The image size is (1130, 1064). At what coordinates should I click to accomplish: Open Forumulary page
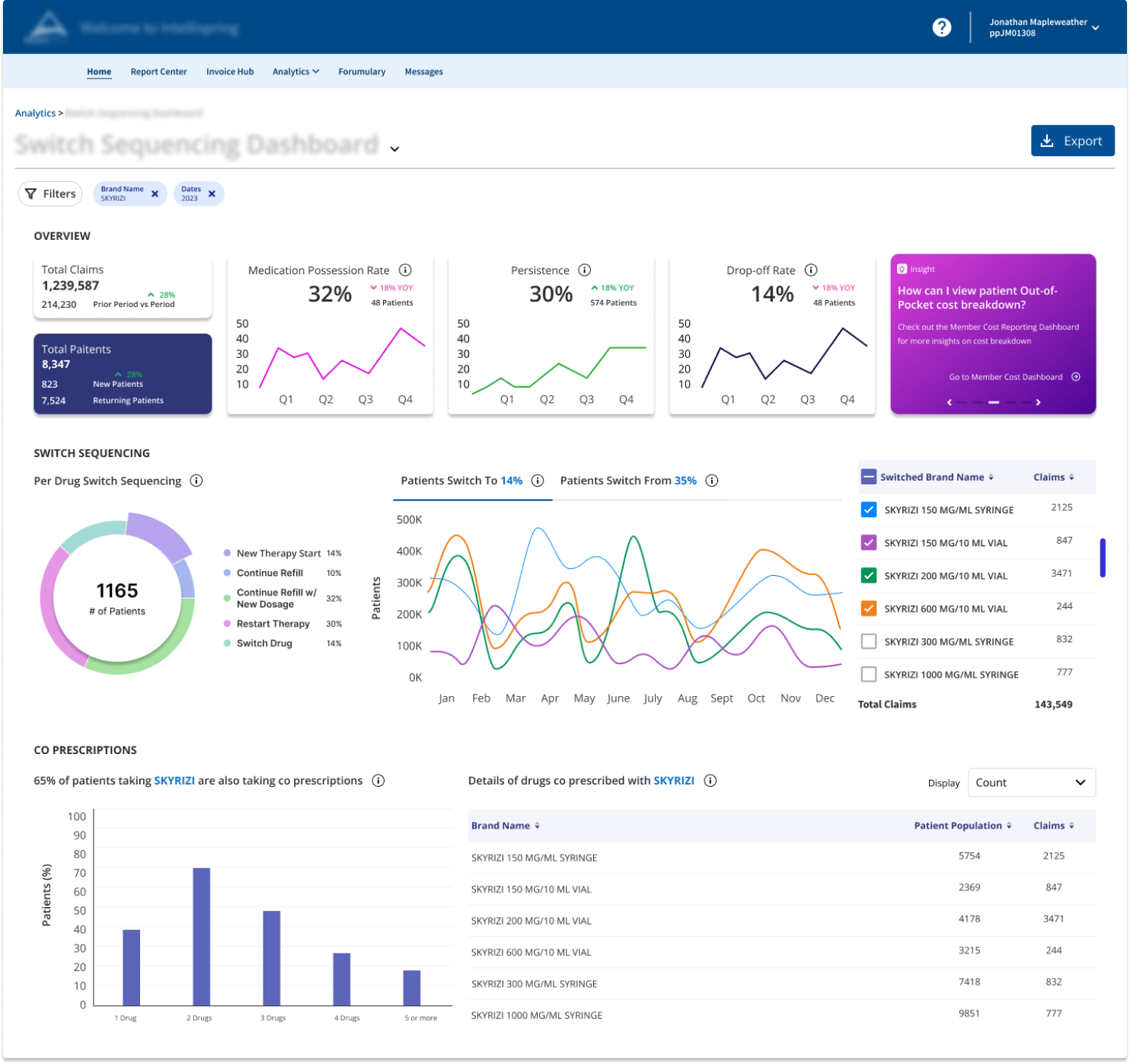[x=362, y=72]
